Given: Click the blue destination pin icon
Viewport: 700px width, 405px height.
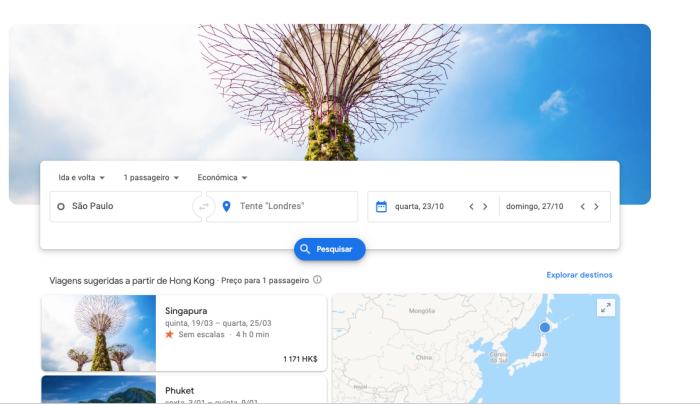Looking at the screenshot, I should click(226, 206).
